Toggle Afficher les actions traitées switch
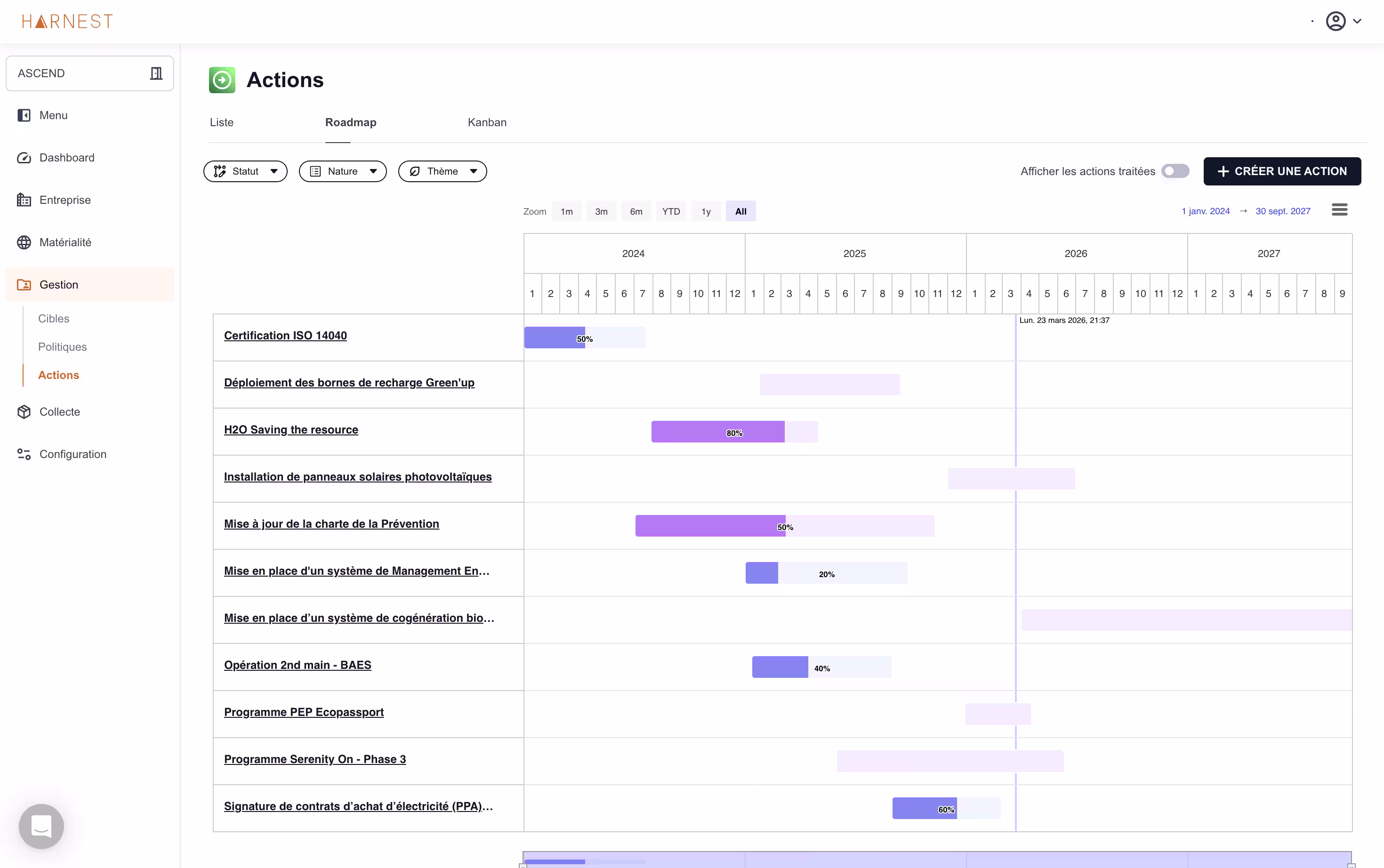The height and width of the screenshot is (868, 1384). tap(1175, 171)
